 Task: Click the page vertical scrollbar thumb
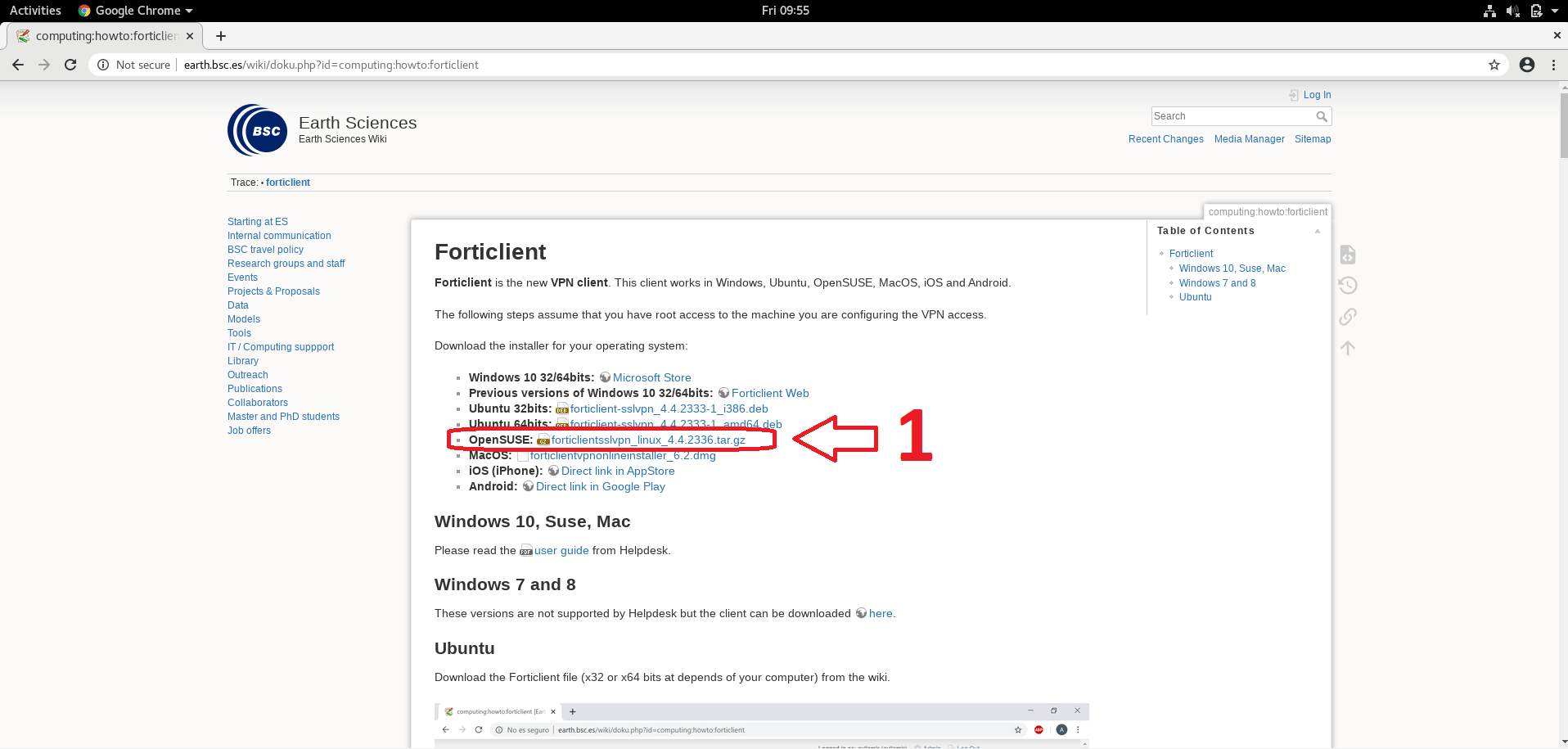(x=1563, y=123)
